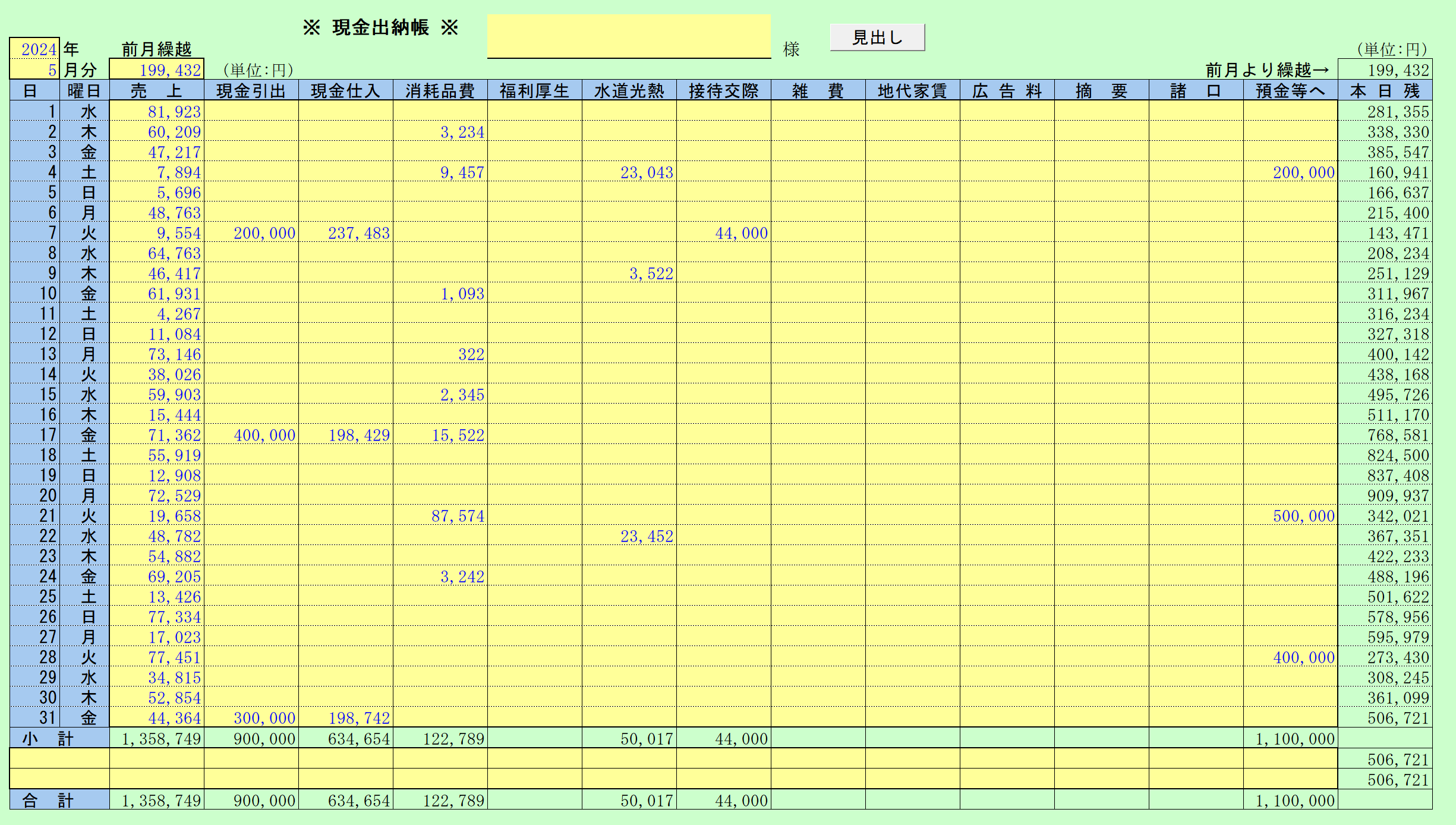Viewport: 1456px width, 825px height.
Task: Select the month cell showing 5
Action: (34, 69)
